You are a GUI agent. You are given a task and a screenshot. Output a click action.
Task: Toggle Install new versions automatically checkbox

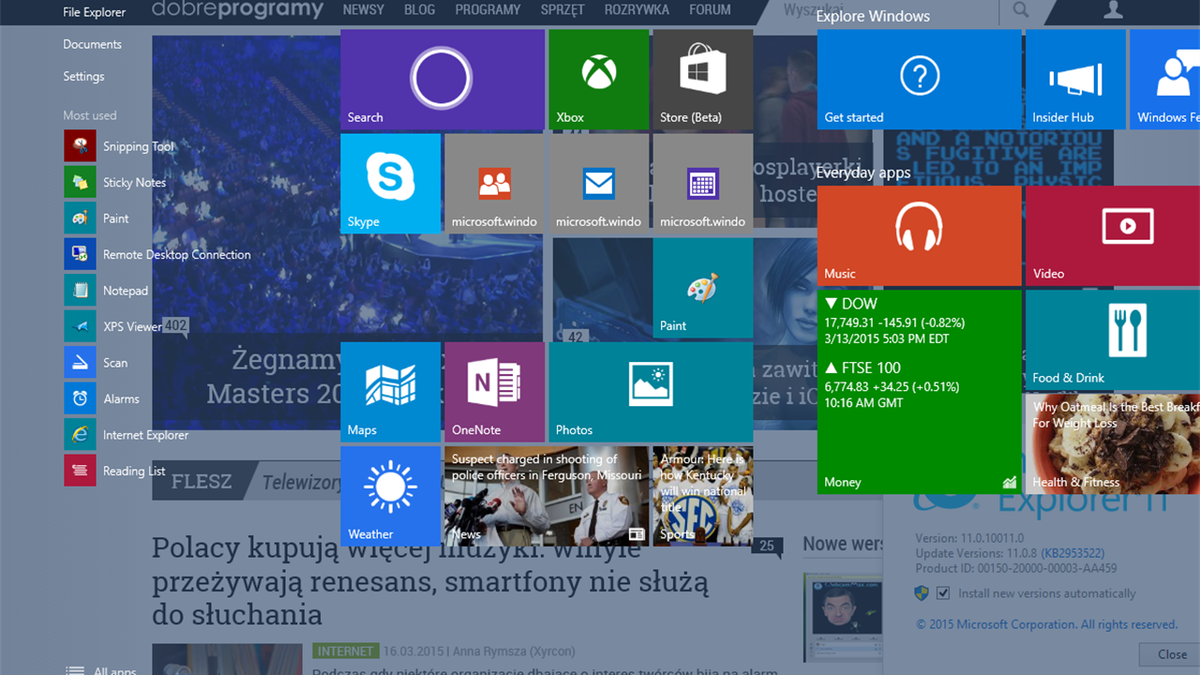pos(942,593)
